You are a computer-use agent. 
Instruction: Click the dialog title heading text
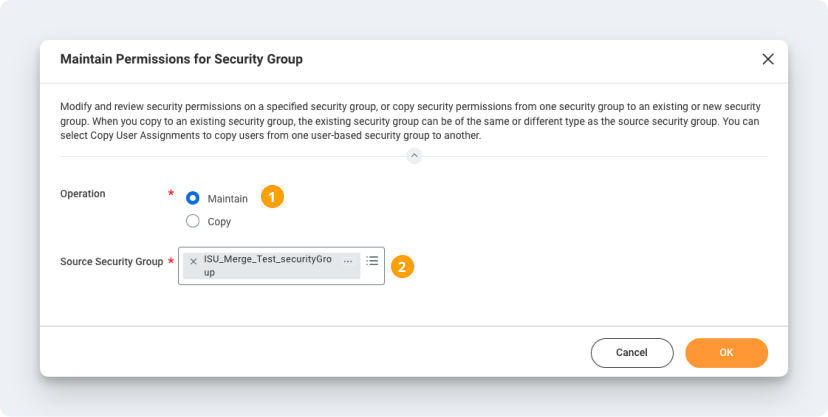[181, 60]
